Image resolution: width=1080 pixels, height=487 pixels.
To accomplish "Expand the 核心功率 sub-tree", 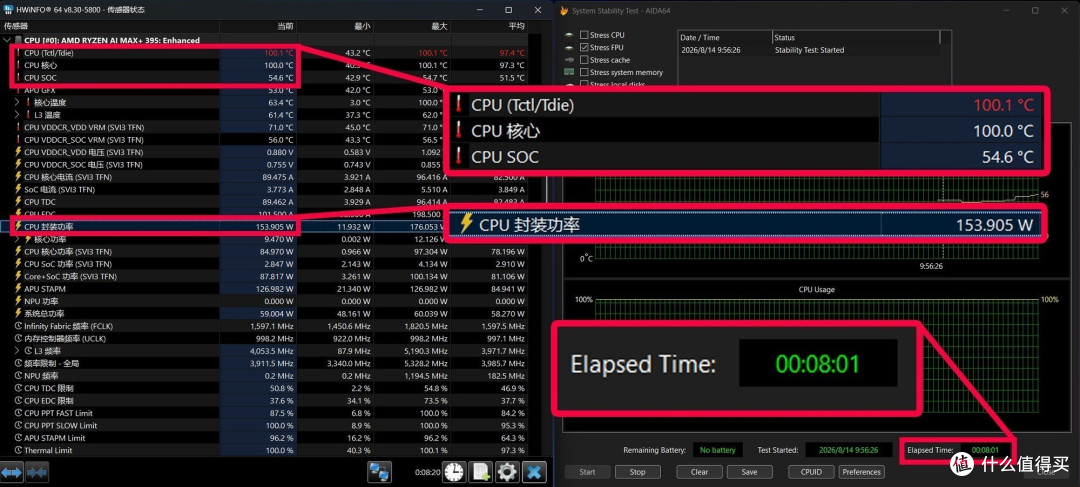I will (x=18, y=239).
